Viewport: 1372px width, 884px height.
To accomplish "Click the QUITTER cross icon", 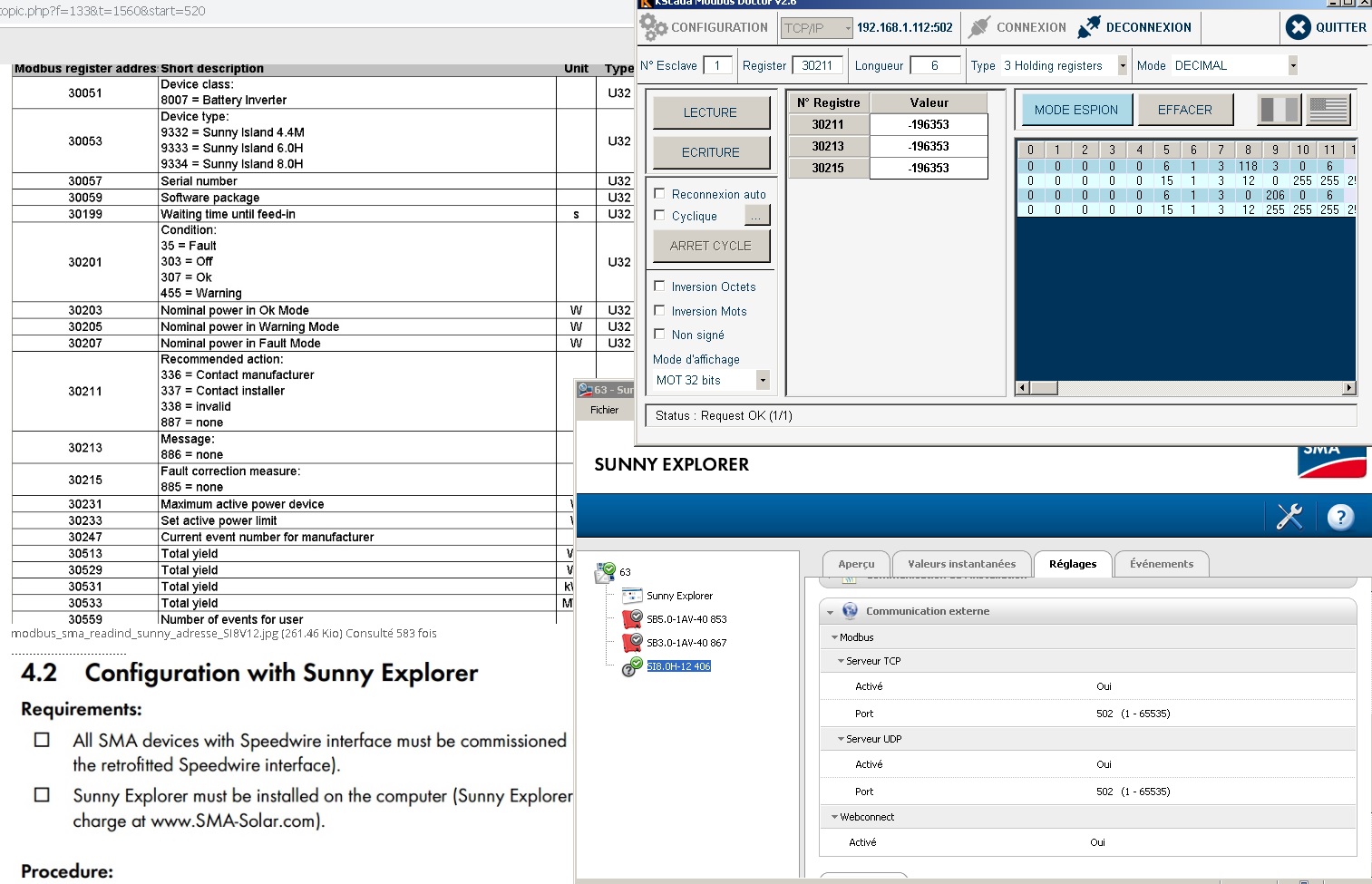I will pyautogui.click(x=1298, y=27).
